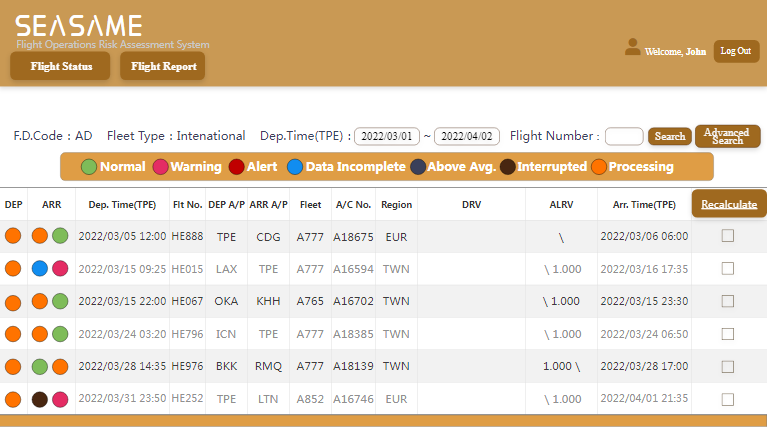This screenshot has width=767, height=431.
Task: Switch to the Flight Report tab
Action: point(163,66)
